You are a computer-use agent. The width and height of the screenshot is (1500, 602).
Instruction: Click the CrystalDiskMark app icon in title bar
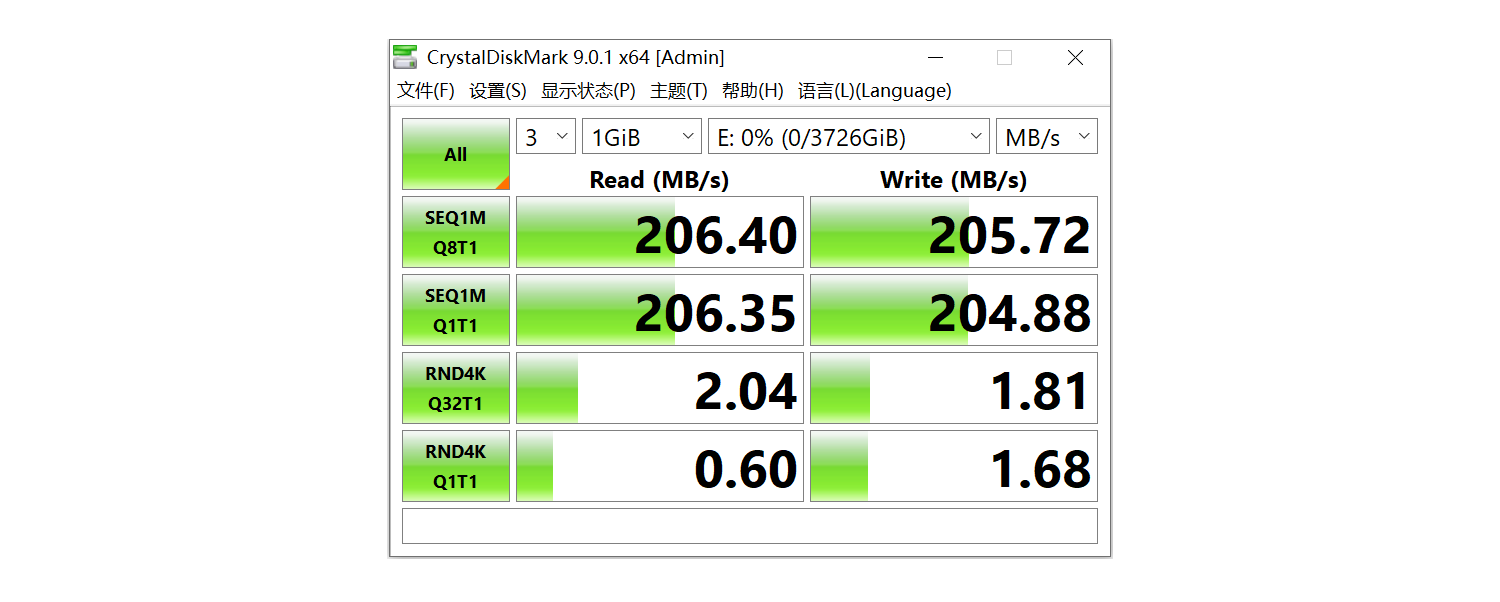point(405,57)
